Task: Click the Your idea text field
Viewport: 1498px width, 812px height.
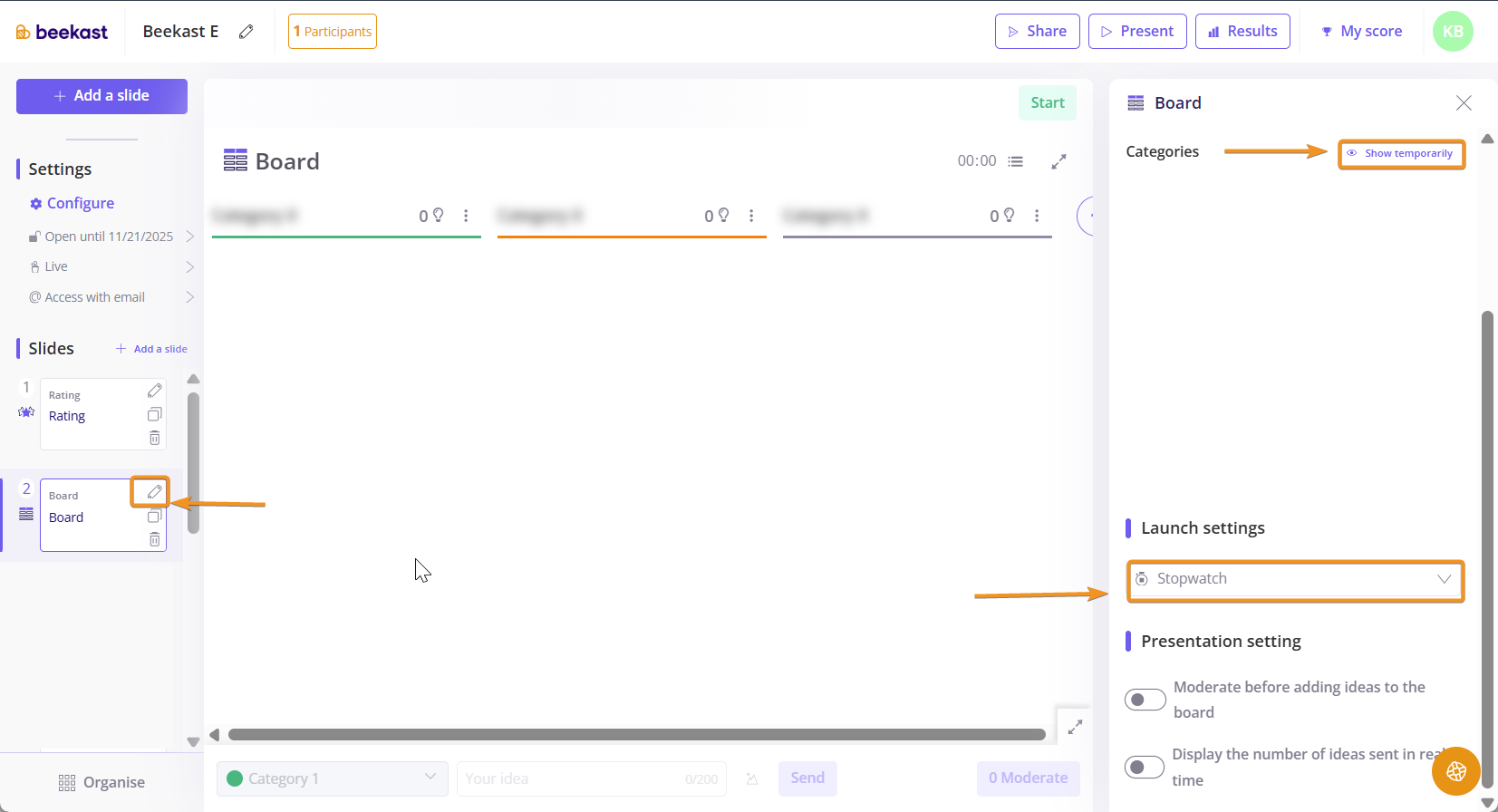Action: pyautogui.click(x=571, y=778)
